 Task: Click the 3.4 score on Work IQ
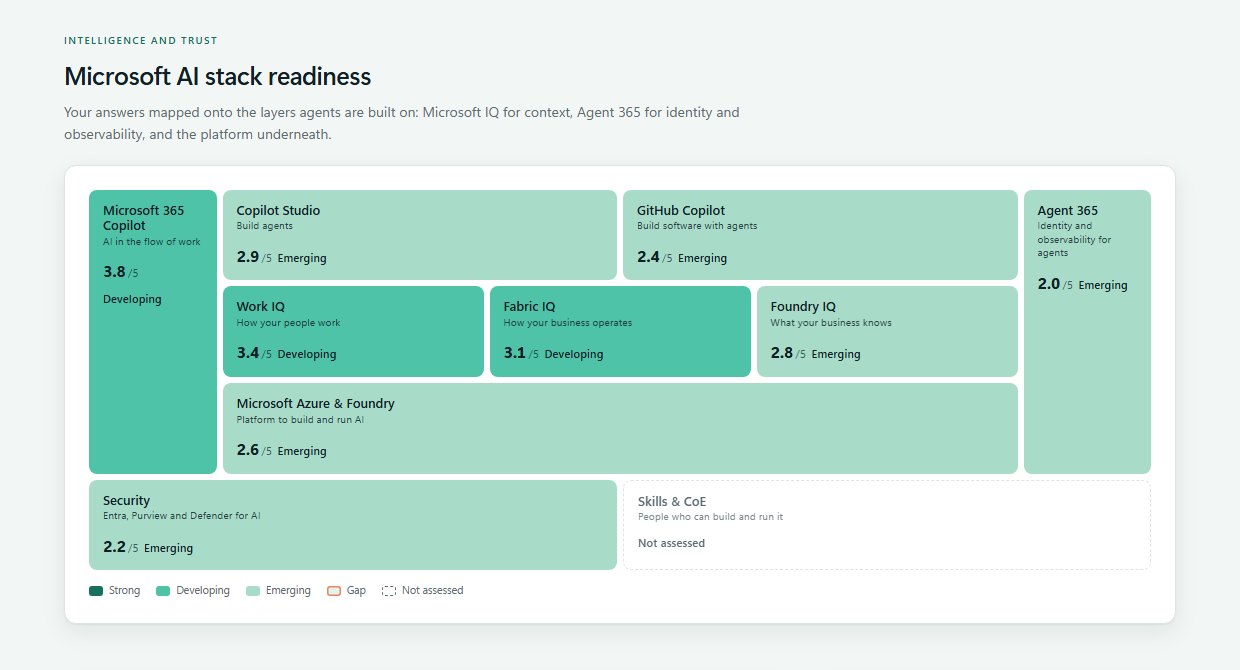pyautogui.click(x=248, y=353)
